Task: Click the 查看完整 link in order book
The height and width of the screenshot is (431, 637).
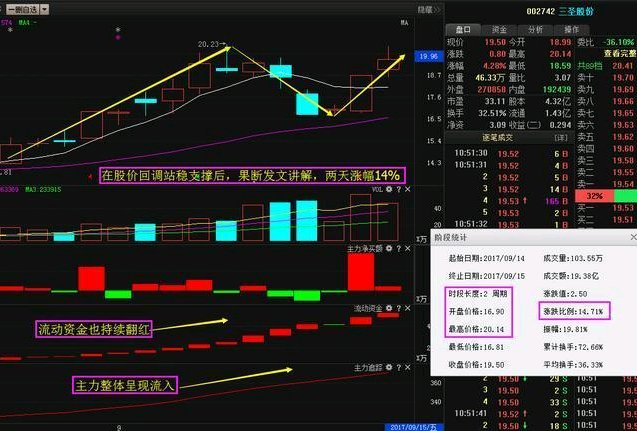Action: pos(616,53)
